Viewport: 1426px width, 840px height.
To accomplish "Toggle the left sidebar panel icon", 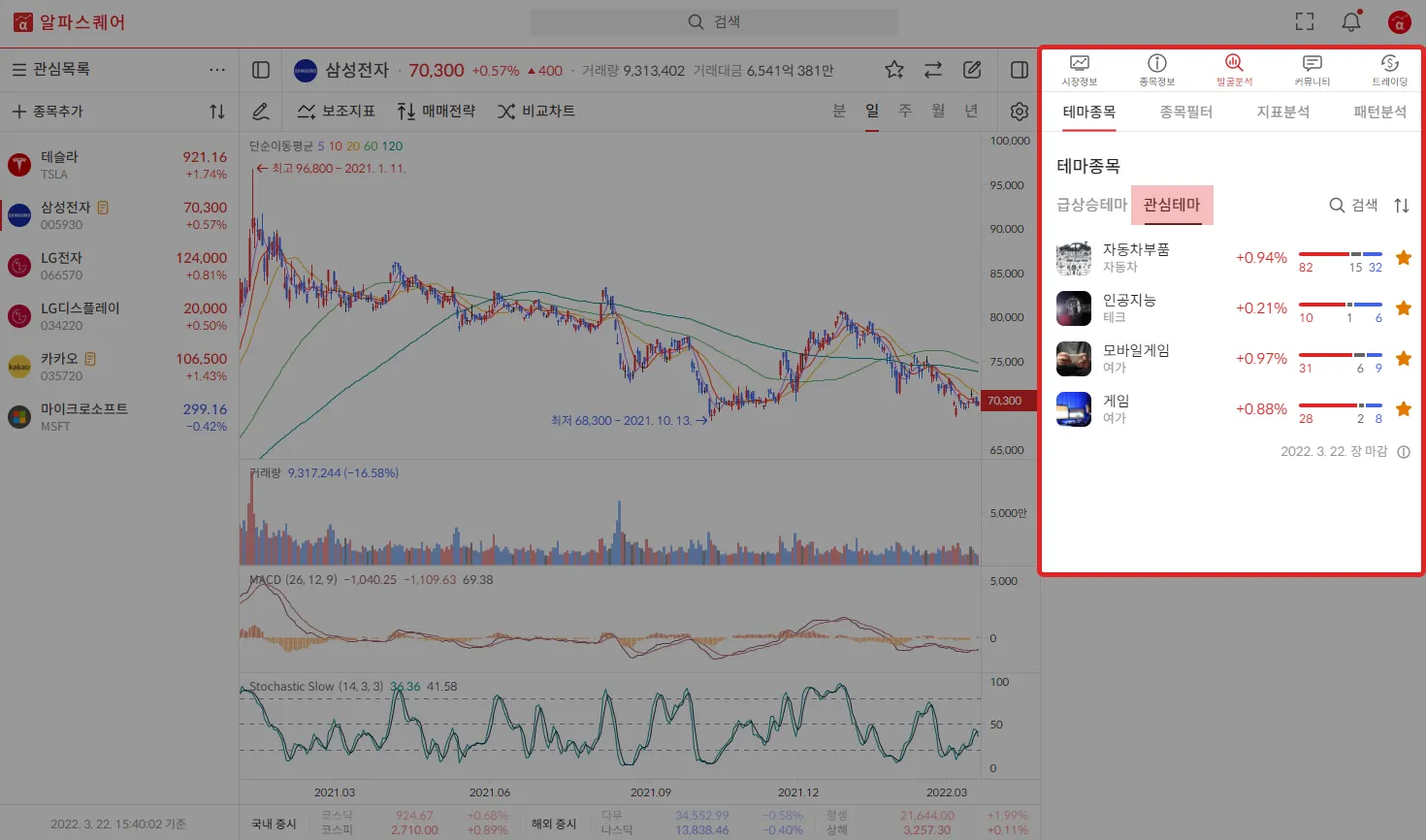I will point(261,70).
